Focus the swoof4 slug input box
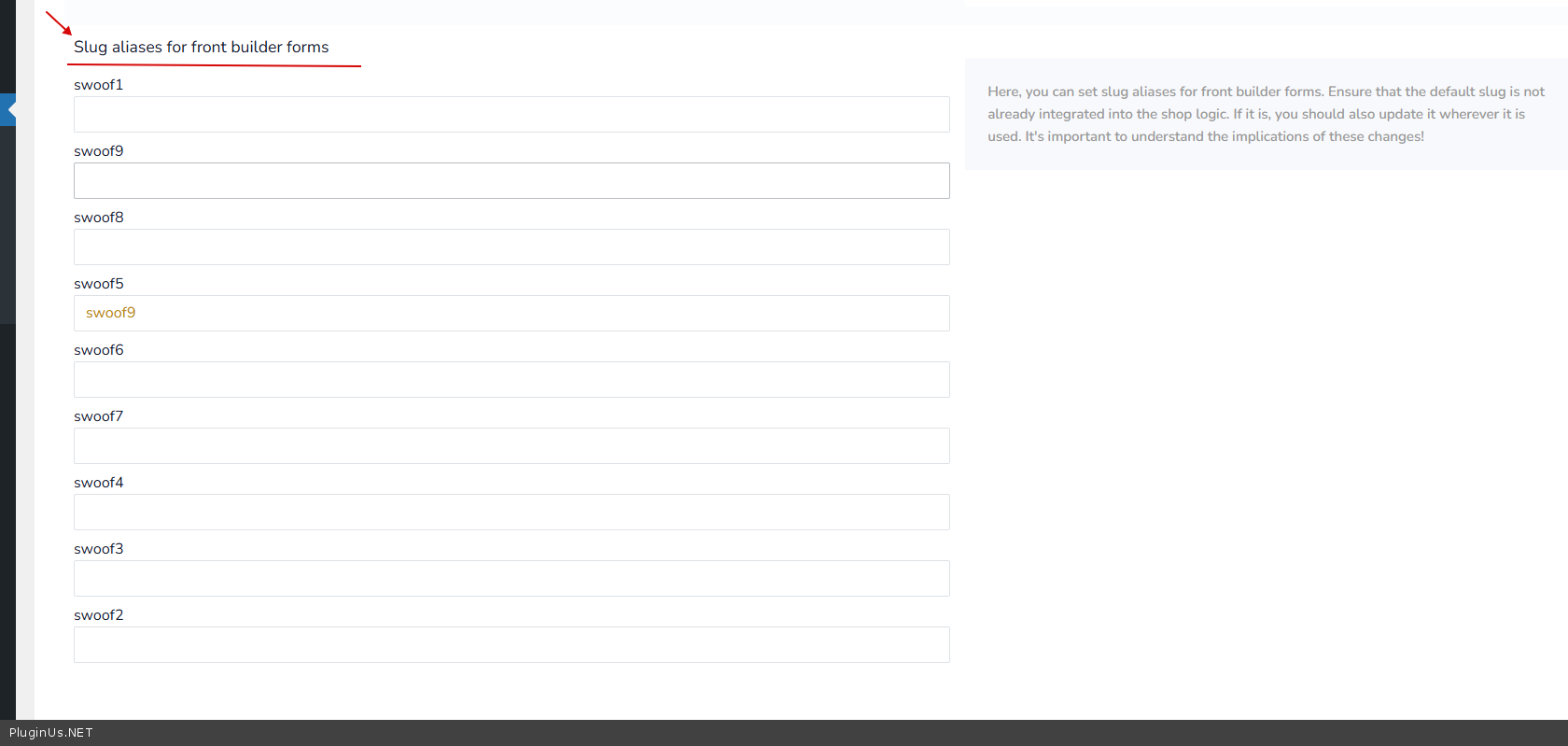 coord(511,513)
